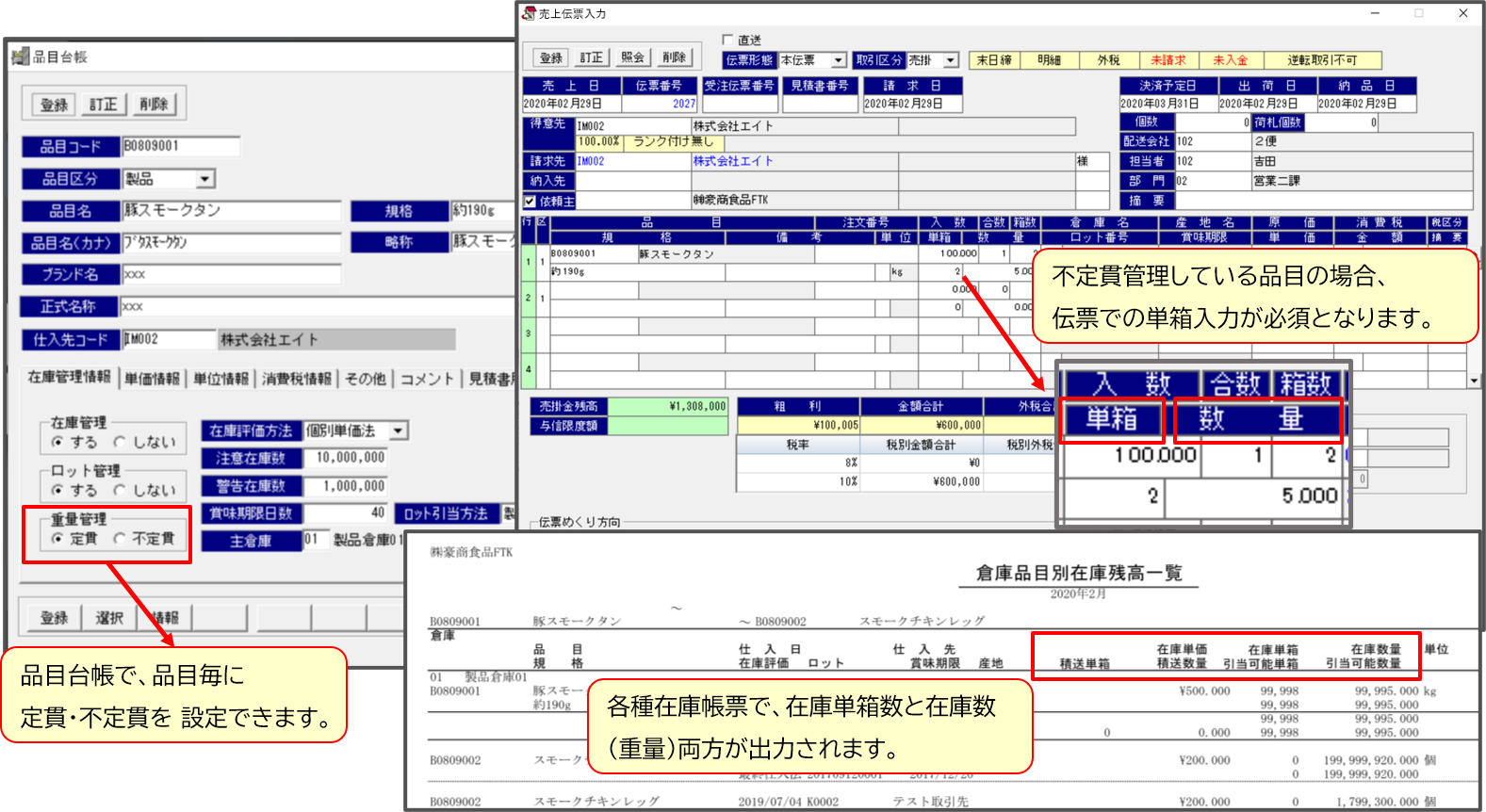Switch to the 単位情報 tab
The height and width of the screenshot is (812, 1486).
point(220,379)
